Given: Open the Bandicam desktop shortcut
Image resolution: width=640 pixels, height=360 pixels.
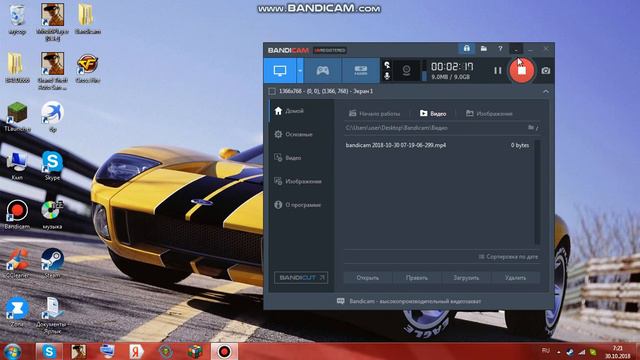Looking at the screenshot, I should pyautogui.click(x=17, y=214).
